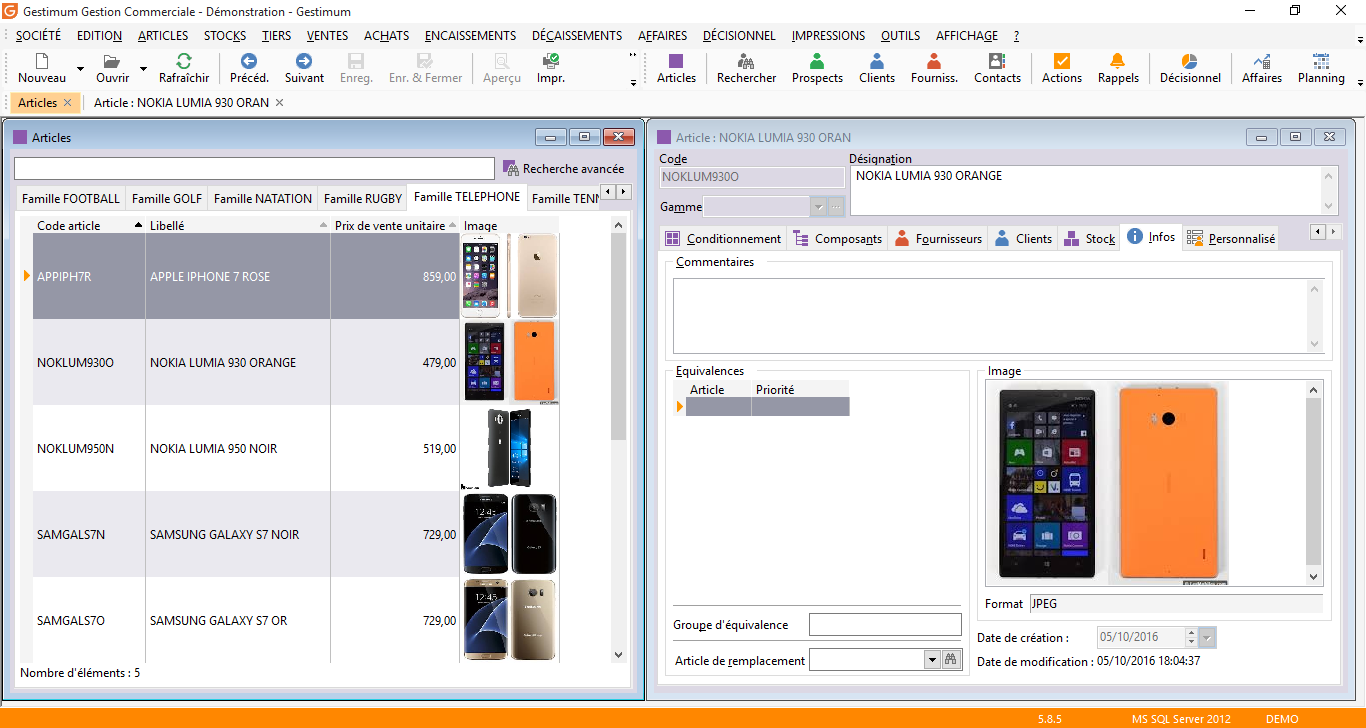Click the Date de création spinner

pos(1190,637)
